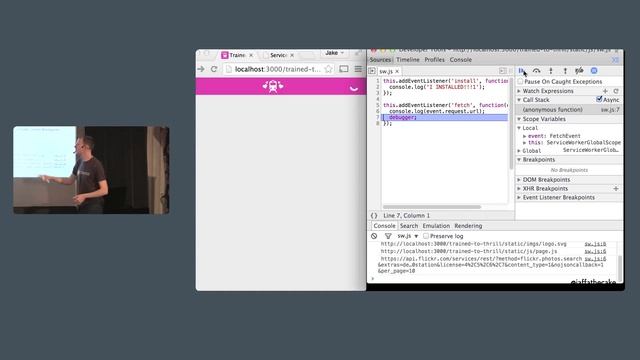
Task: Step out of current function
Action: (565, 71)
